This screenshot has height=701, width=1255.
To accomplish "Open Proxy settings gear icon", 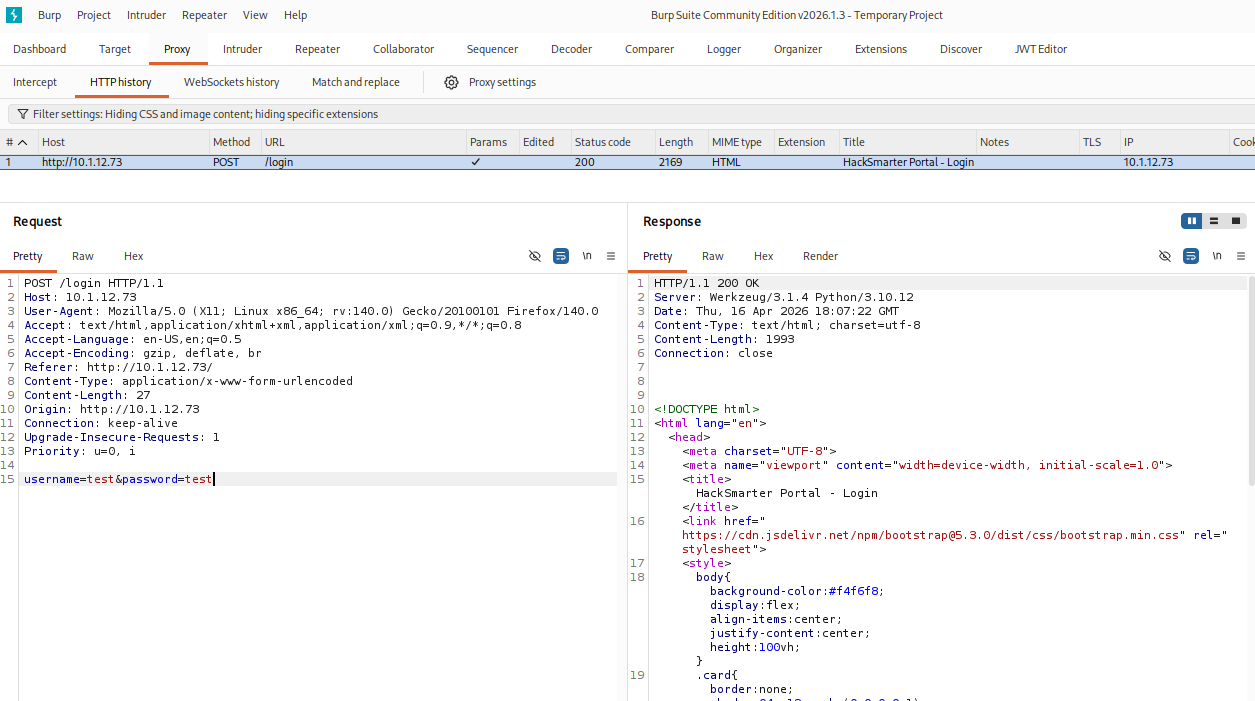I will (x=452, y=82).
